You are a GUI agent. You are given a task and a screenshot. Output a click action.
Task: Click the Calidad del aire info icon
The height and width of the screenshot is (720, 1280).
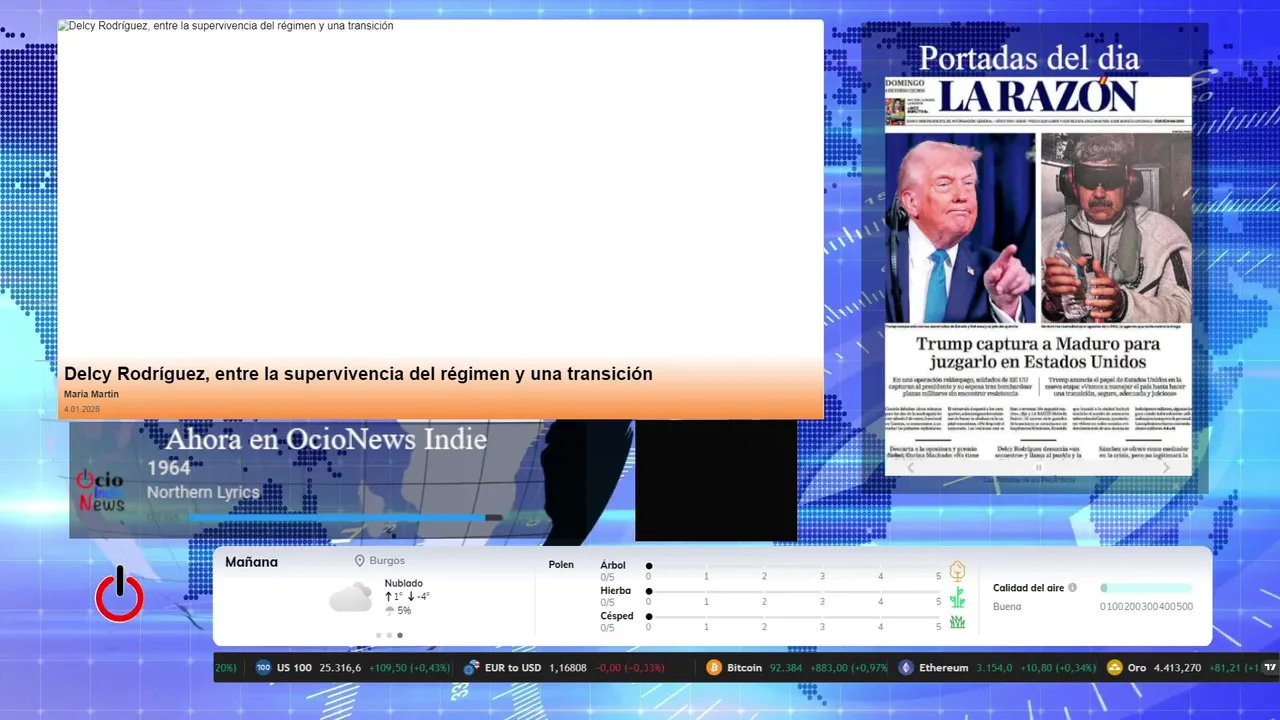click(x=1072, y=588)
